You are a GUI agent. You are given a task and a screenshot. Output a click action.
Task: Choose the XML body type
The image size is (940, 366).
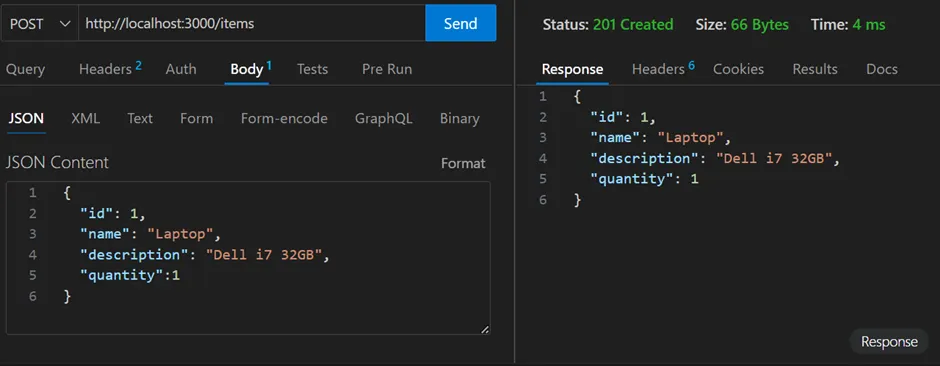pos(86,119)
